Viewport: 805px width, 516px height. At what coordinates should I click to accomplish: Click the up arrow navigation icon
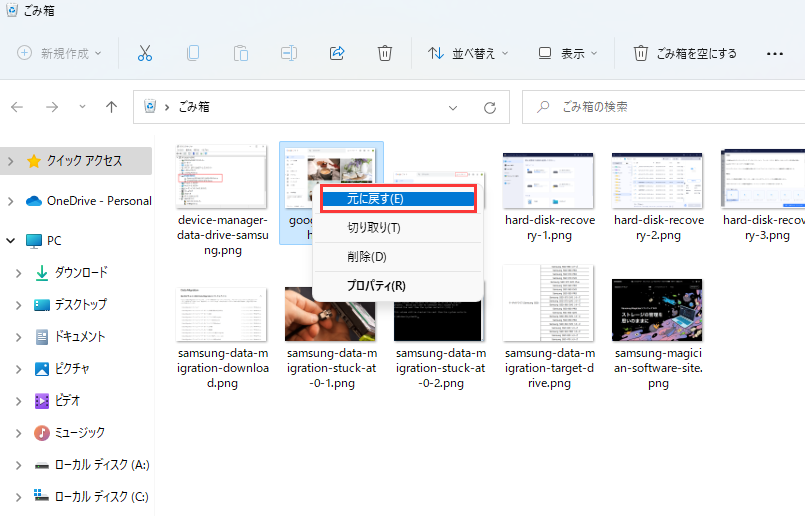pos(112,107)
